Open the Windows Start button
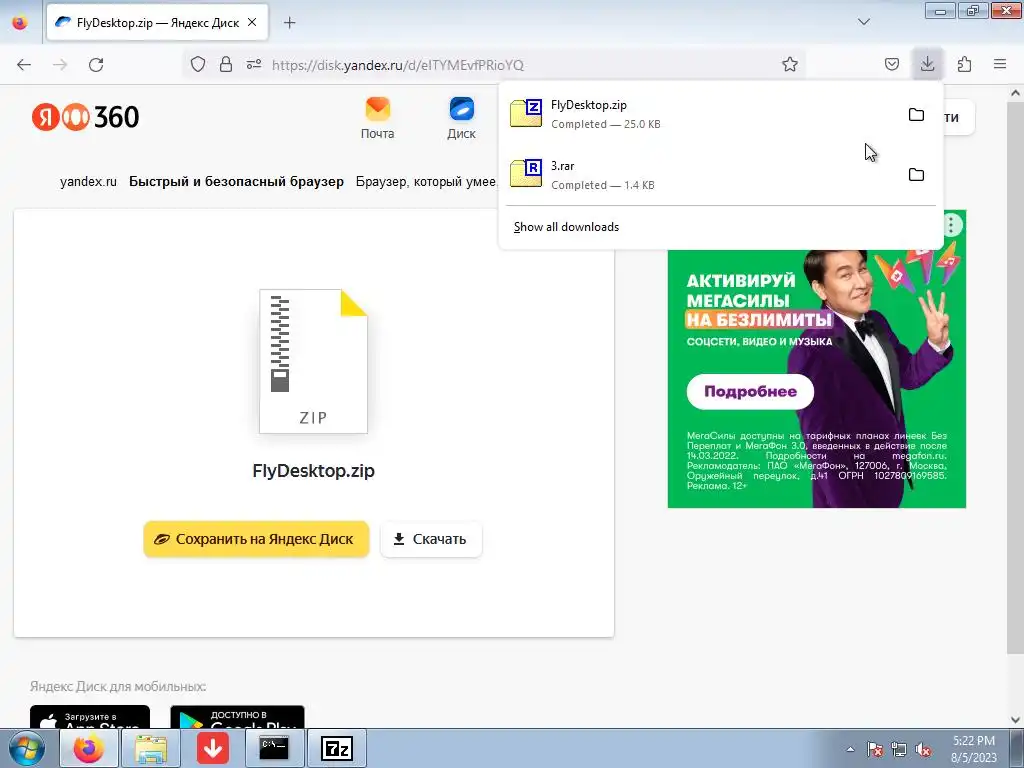The height and width of the screenshot is (768, 1024). [x=27, y=748]
